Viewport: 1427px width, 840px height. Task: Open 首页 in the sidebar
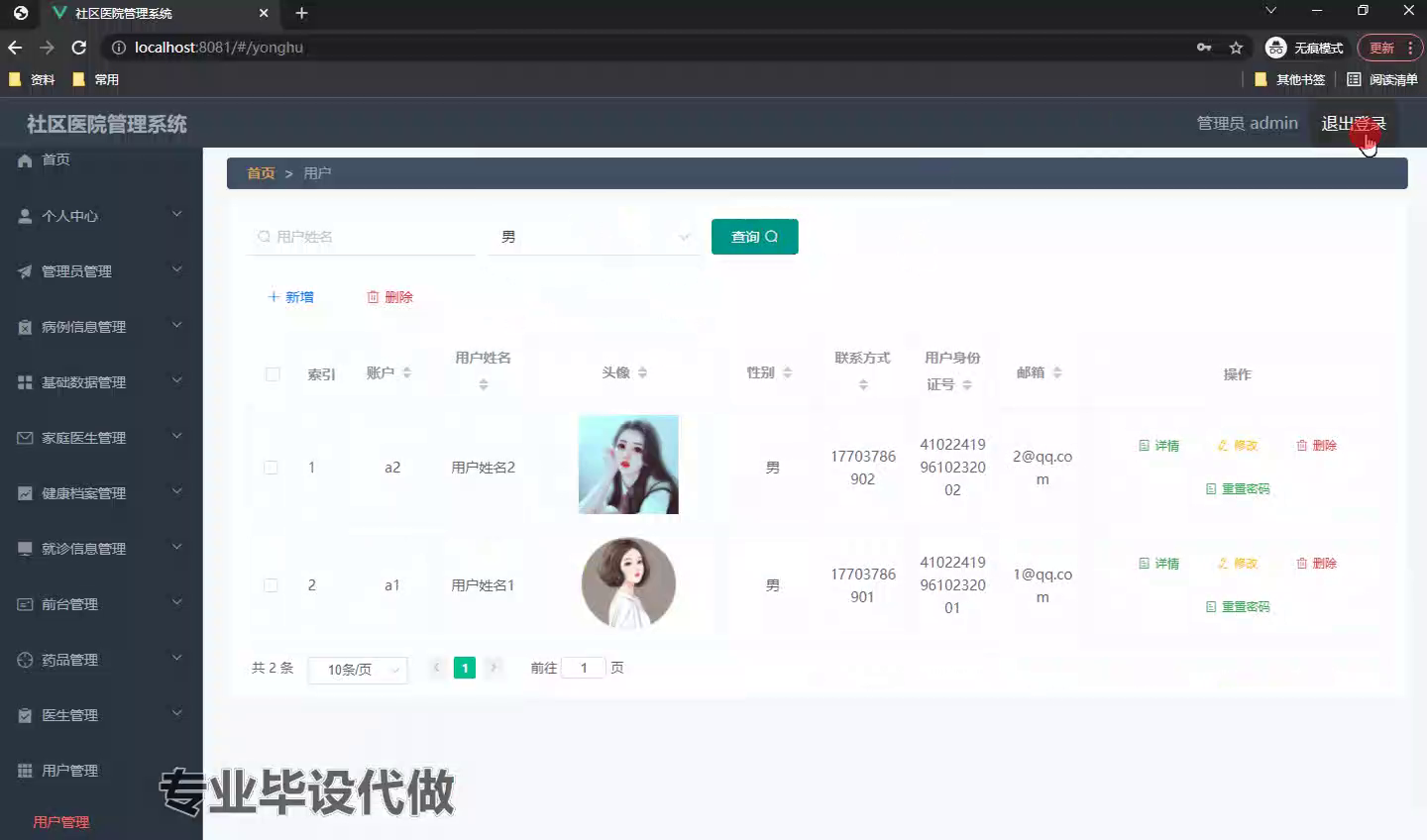55,159
